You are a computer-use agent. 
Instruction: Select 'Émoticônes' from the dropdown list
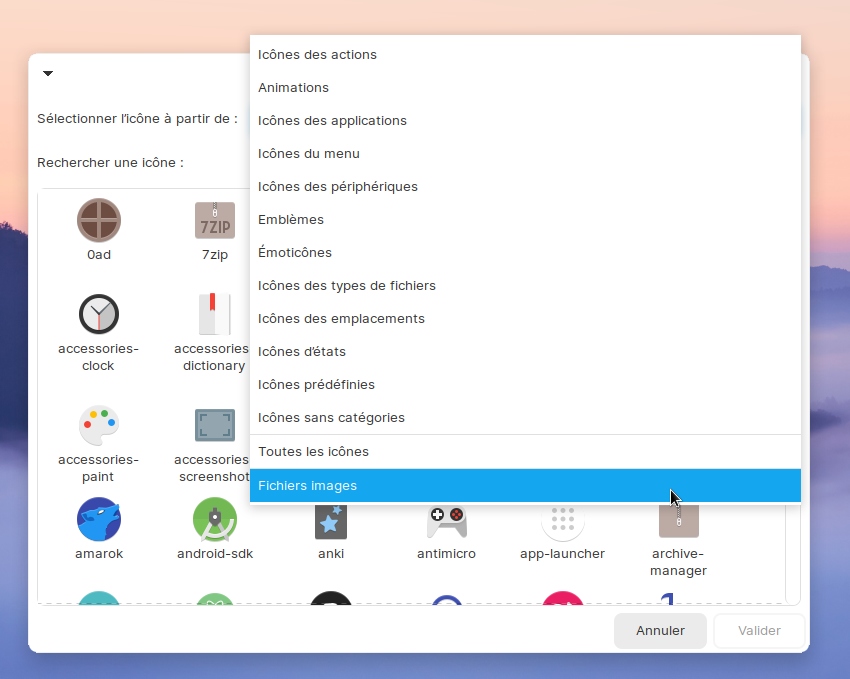(x=295, y=253)
